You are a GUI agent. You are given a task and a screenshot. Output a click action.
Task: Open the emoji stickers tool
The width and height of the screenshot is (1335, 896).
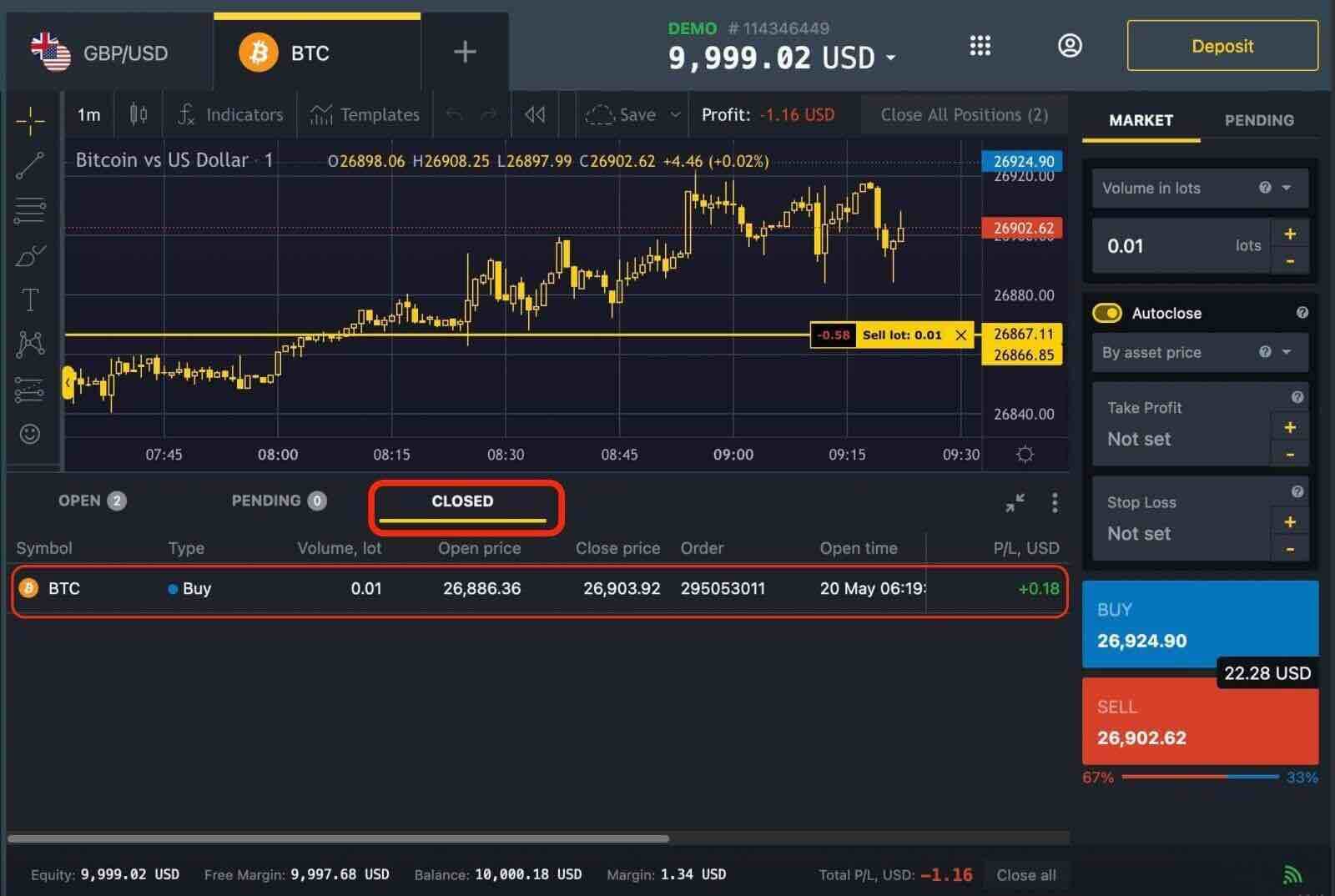click(30, 435)
